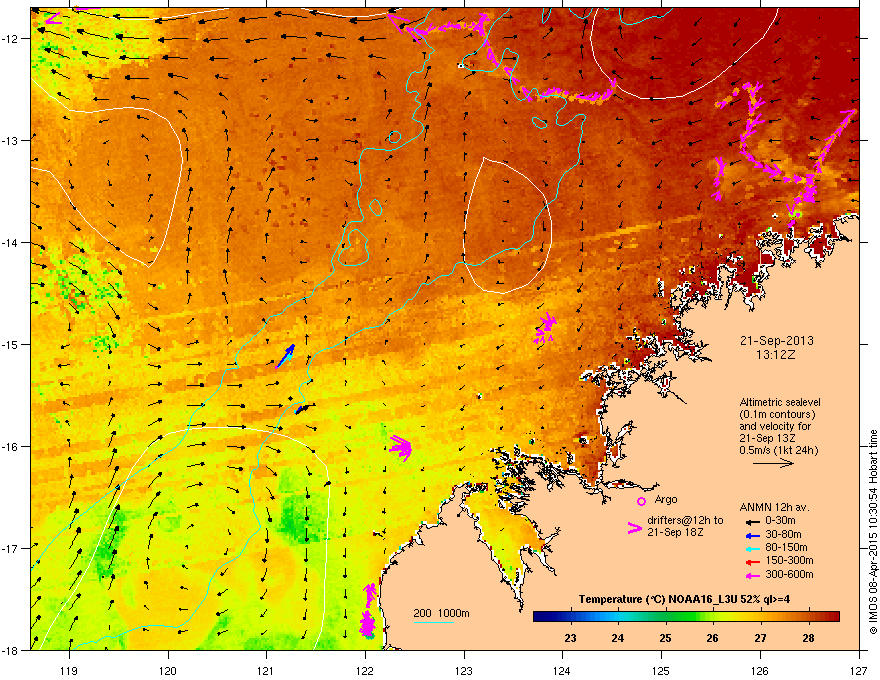The image size is (880, 680).
Task: Click the longitude axis label 122
Action: tap(365, 670)
